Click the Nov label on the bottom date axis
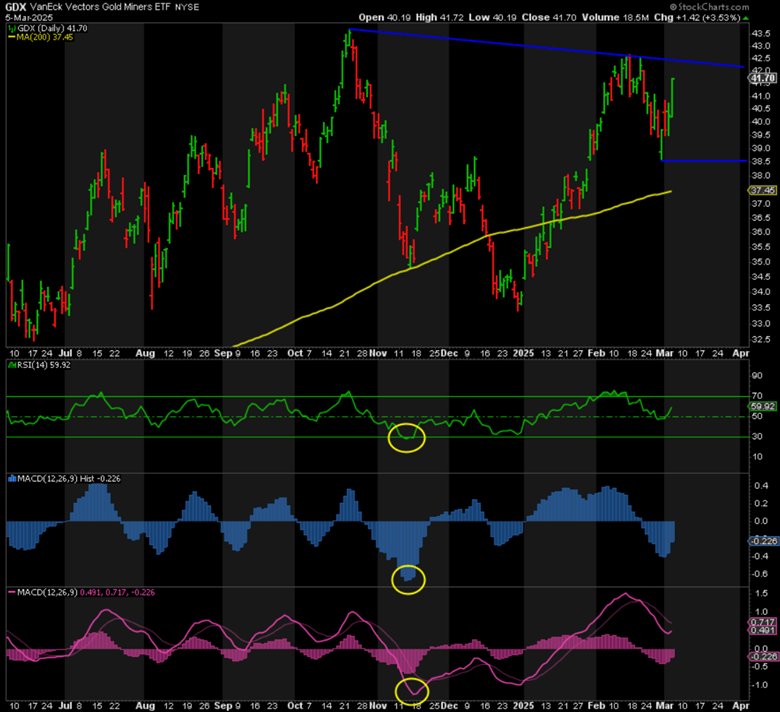This screenshot has height=712, width=780. [378, 706]
